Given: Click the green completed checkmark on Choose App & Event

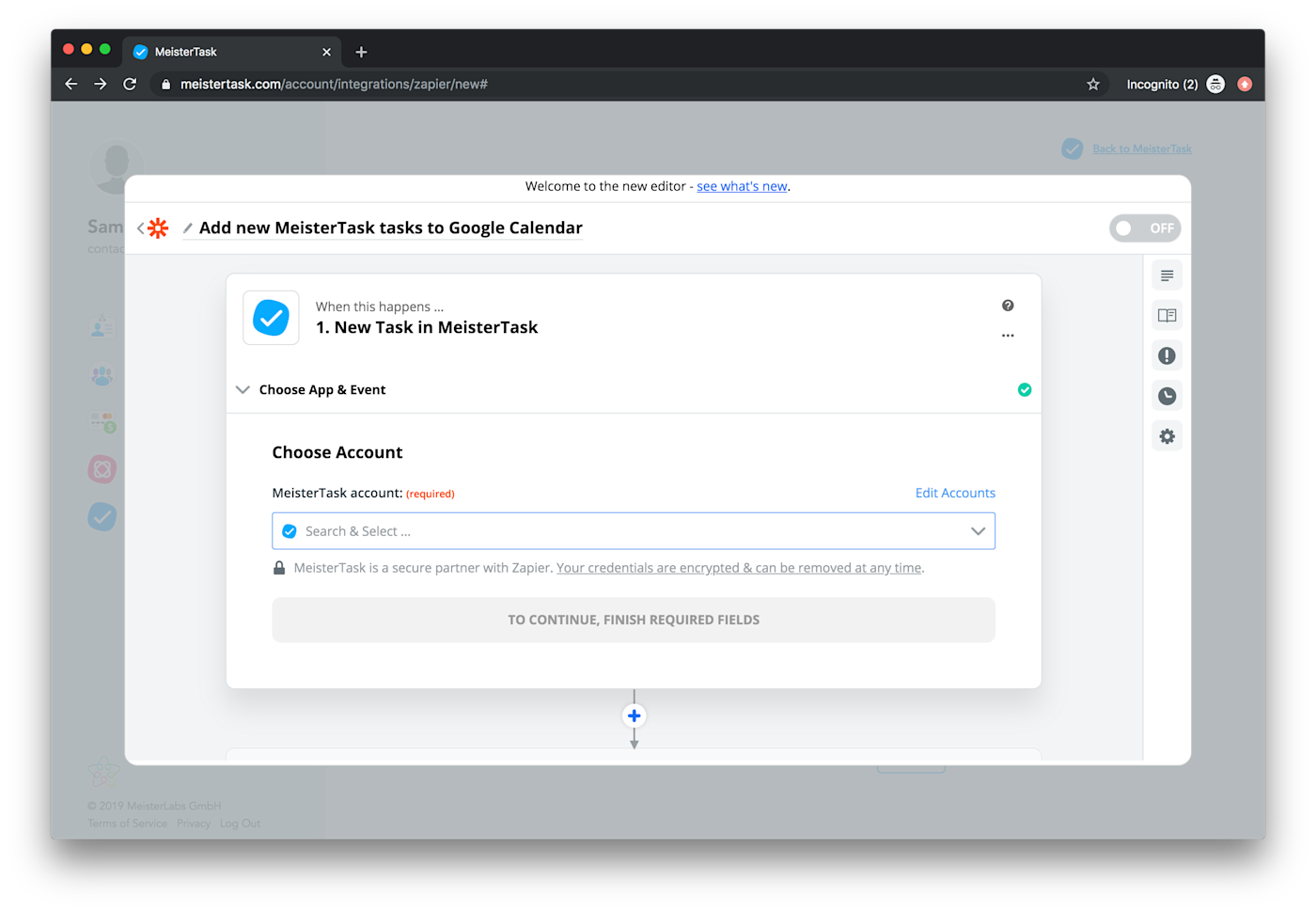Looking at the screenshot, I should [1025, 390].
